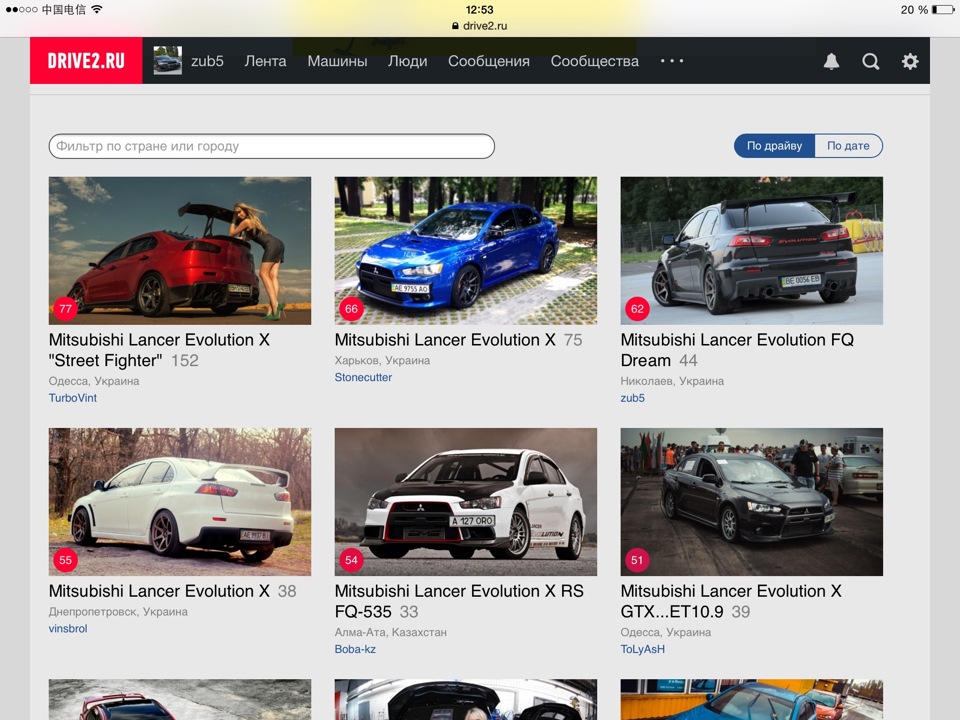The width and height of the screenshot is (960, 720).
Task: Click Харьков, Украина location text
Action: click(x=383, y=361)
